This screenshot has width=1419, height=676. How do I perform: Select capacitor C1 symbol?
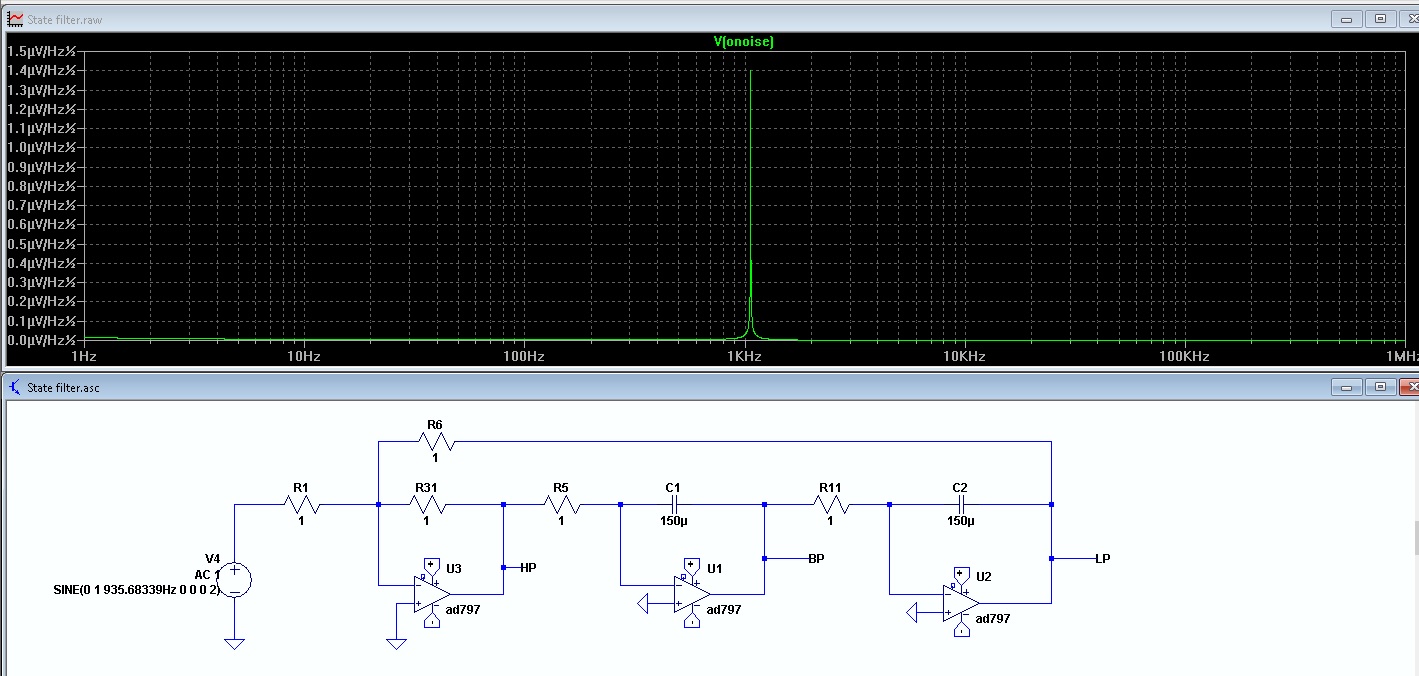point(673,505)
